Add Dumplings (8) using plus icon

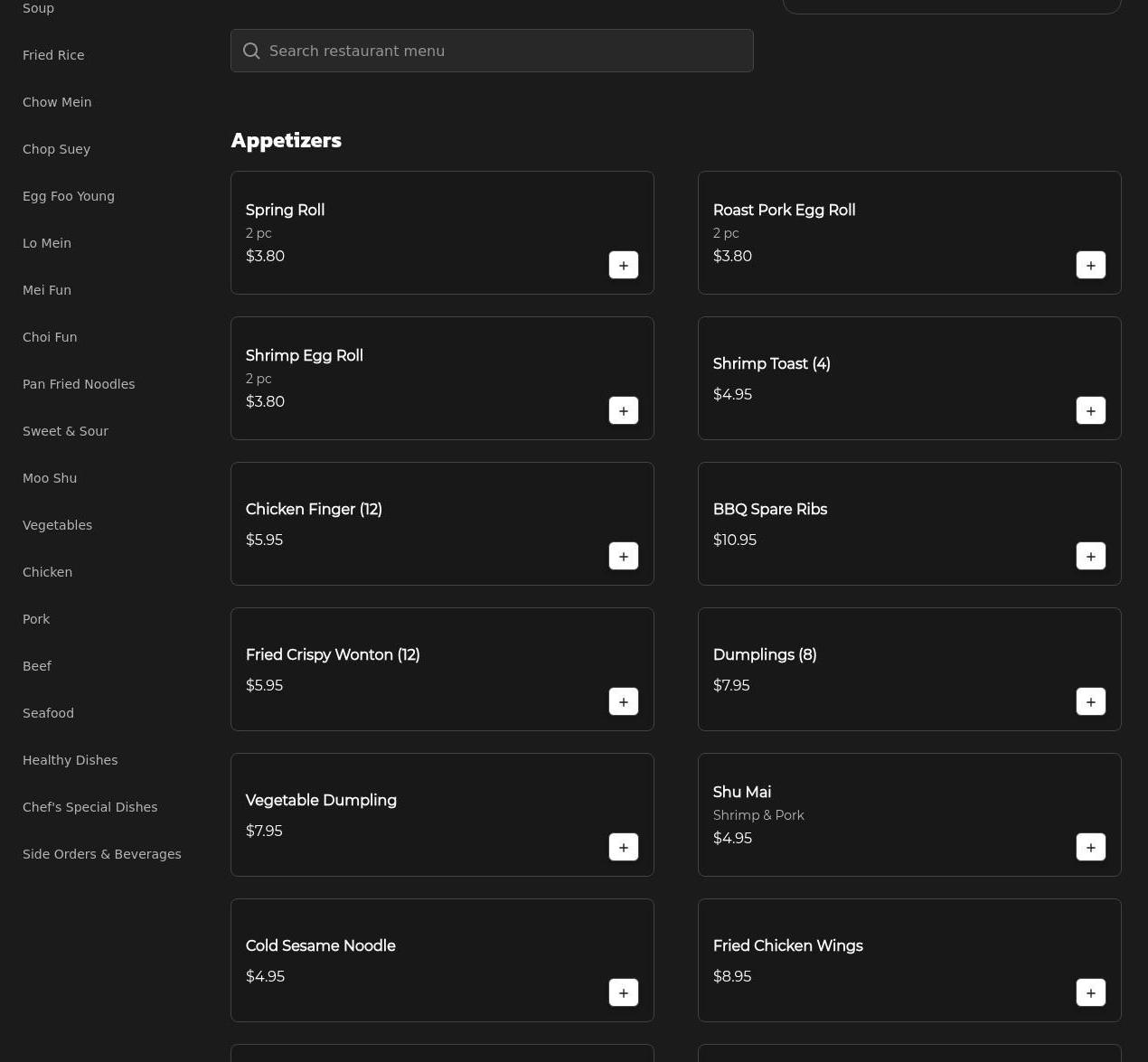pyautogui.click(x=1090, y=702)
